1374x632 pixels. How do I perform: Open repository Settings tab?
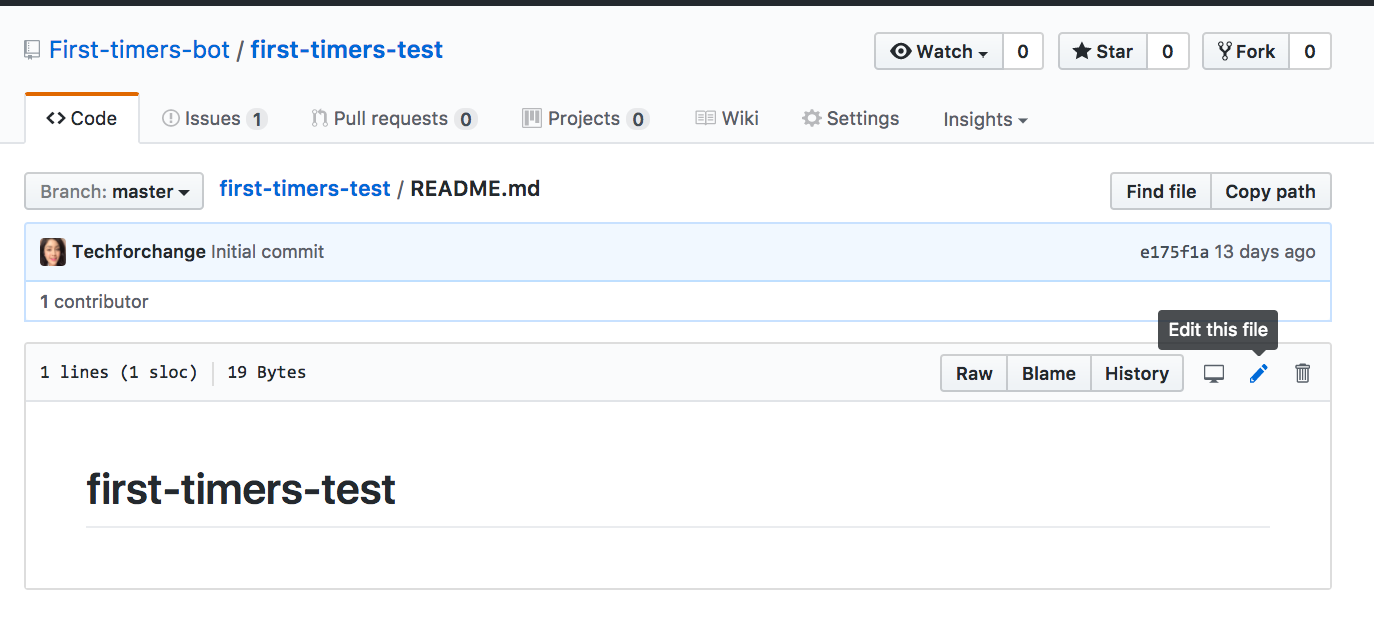[x=851, y=118]
